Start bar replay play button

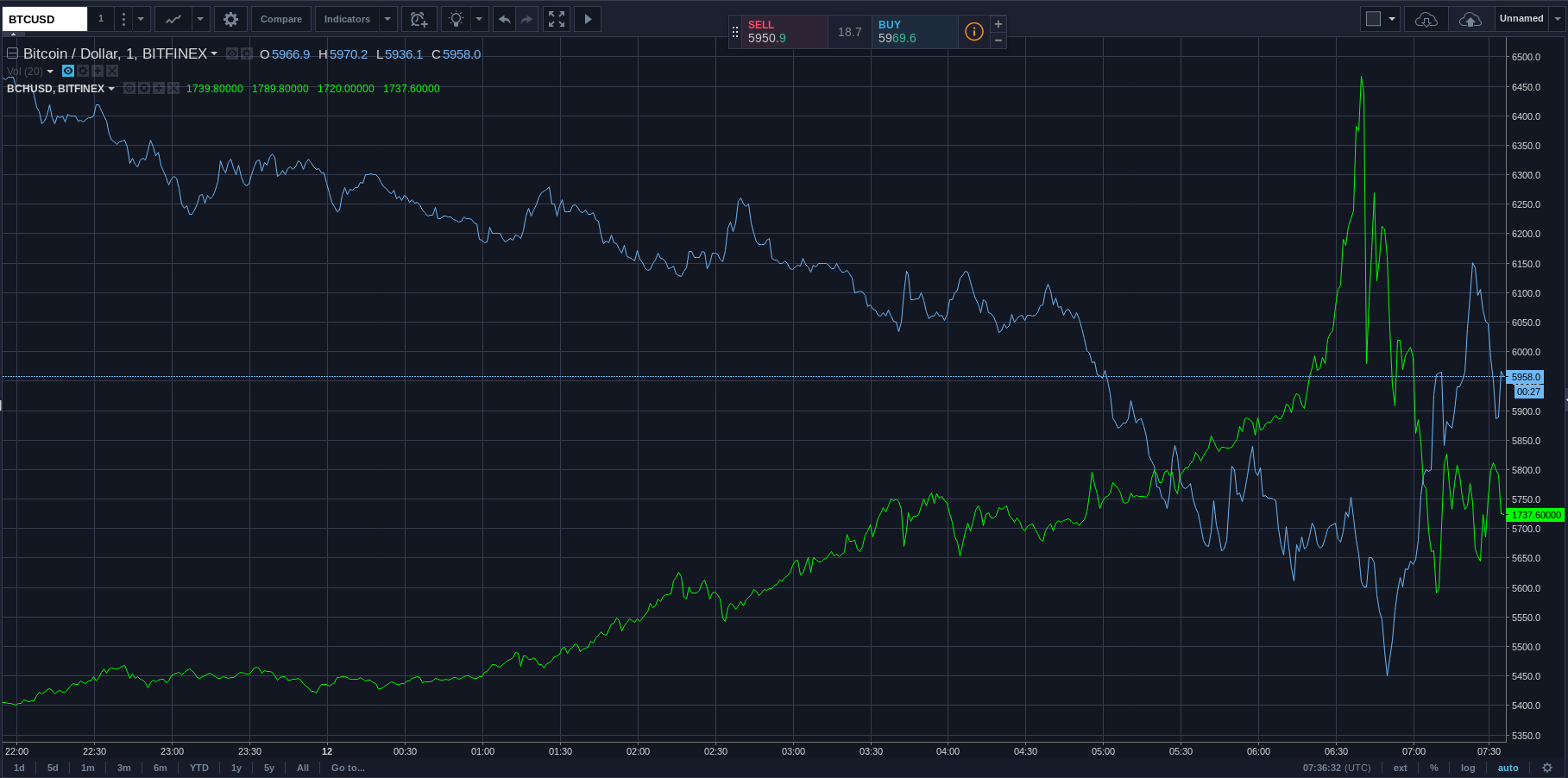[x=588, y=19]
